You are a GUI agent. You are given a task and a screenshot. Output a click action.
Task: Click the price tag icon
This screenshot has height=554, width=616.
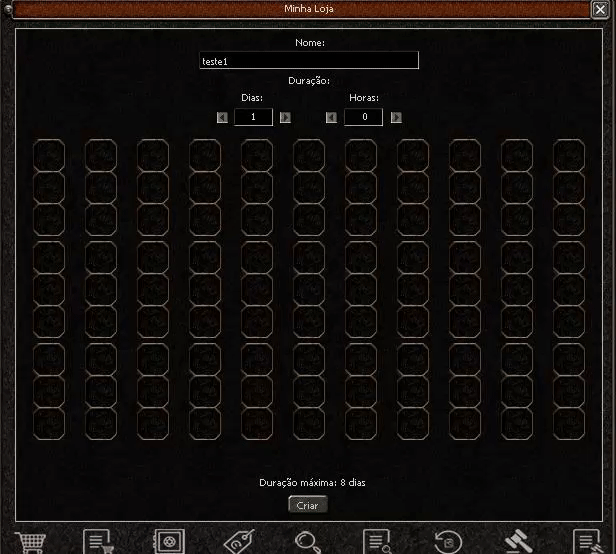[239, 542]
